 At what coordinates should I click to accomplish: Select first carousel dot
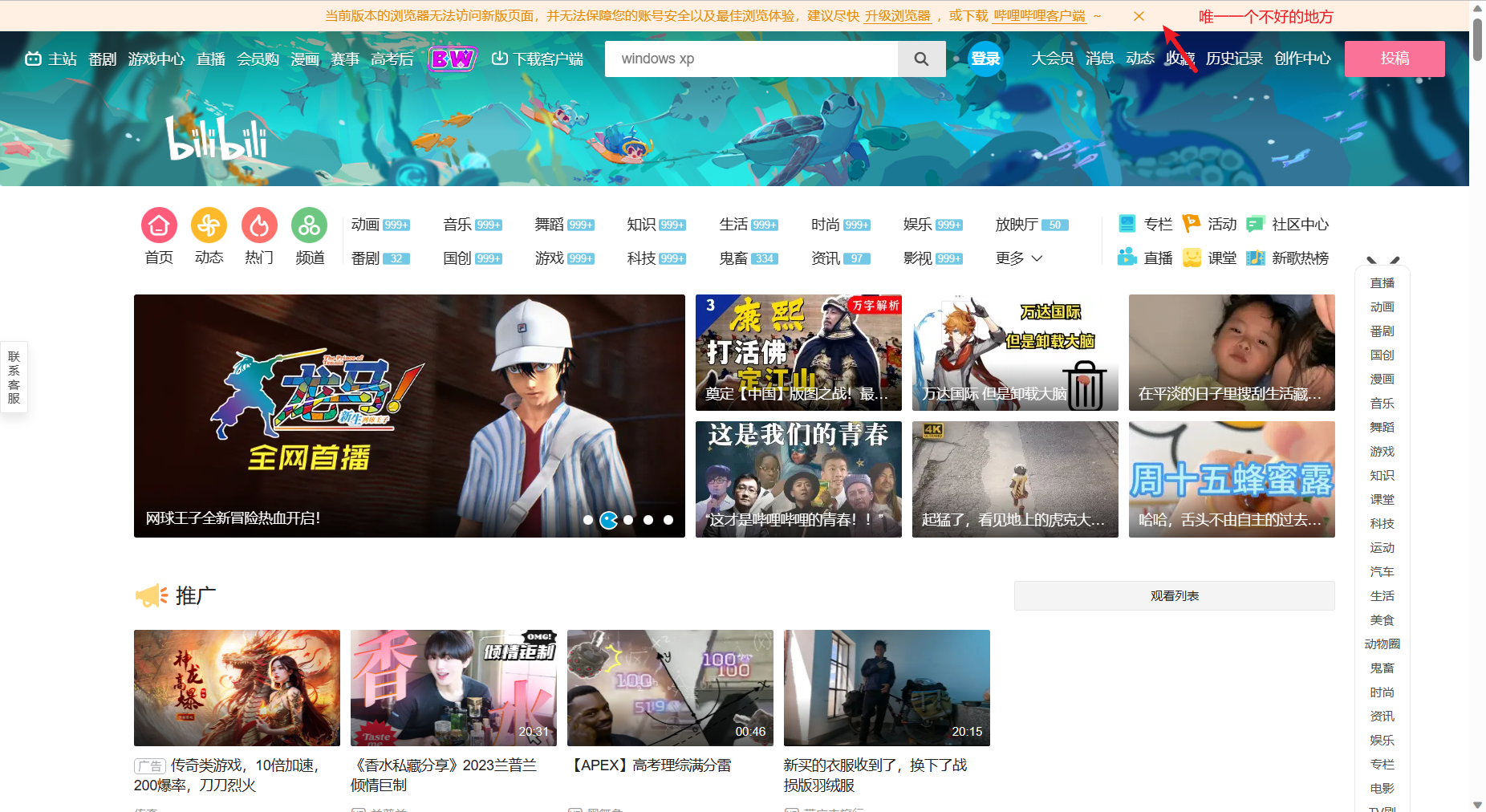coord(588,520)
